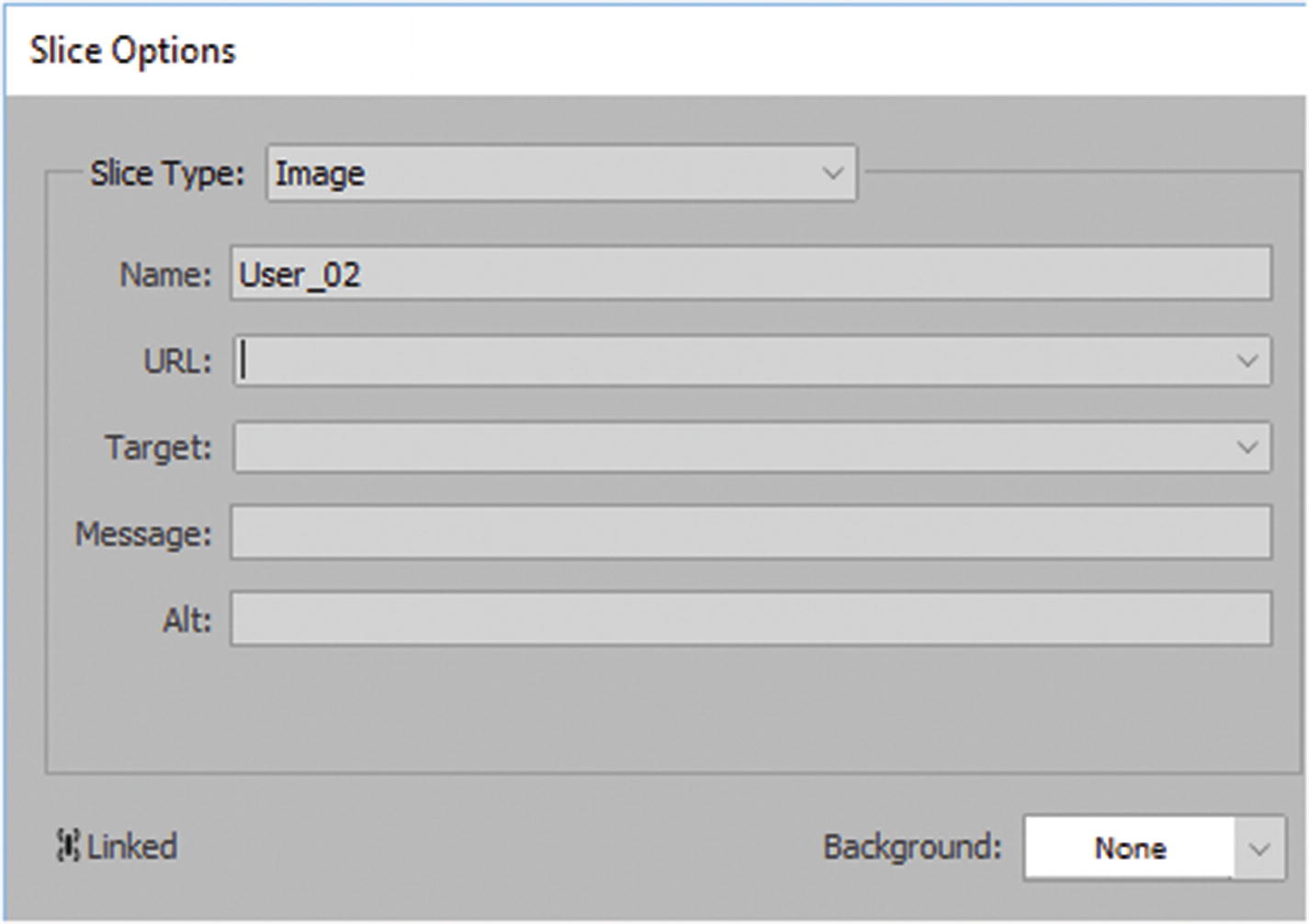The image size is (1309, 924).
Task: Click inside the Target combo box field
Action: click(x=726, y=447)
